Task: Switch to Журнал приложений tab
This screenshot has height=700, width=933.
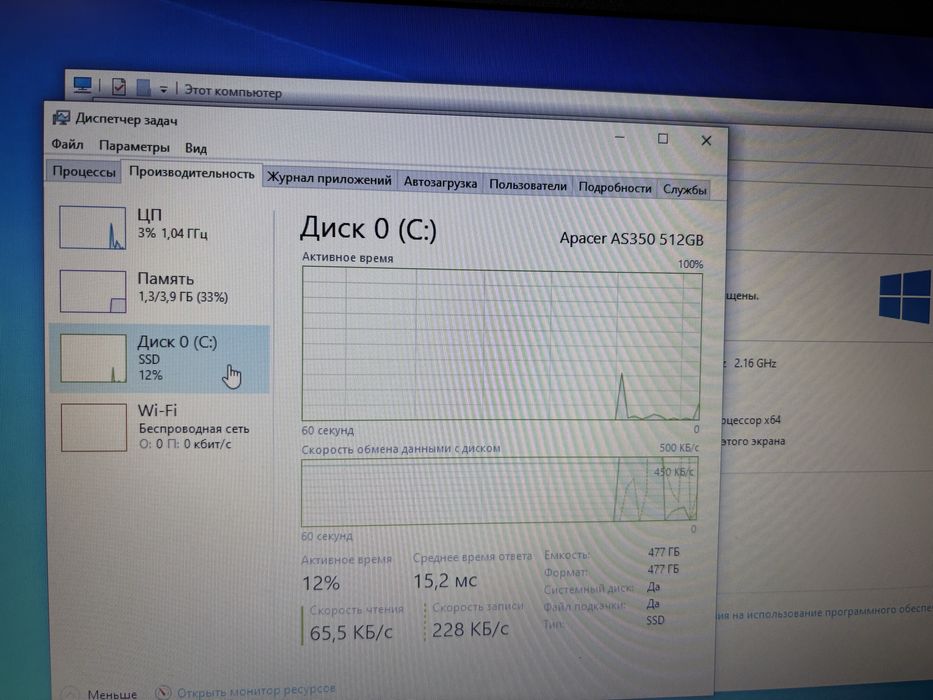Action: pos(329,179)
